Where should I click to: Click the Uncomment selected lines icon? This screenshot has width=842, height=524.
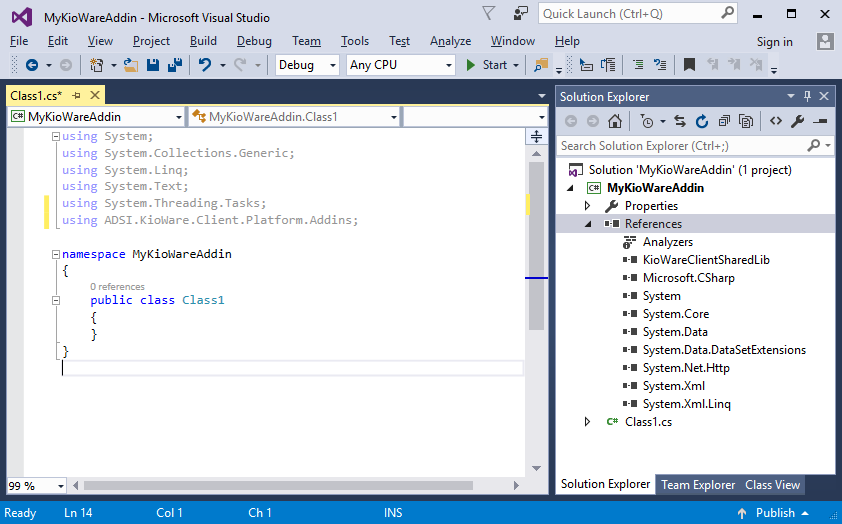(660, 65)
